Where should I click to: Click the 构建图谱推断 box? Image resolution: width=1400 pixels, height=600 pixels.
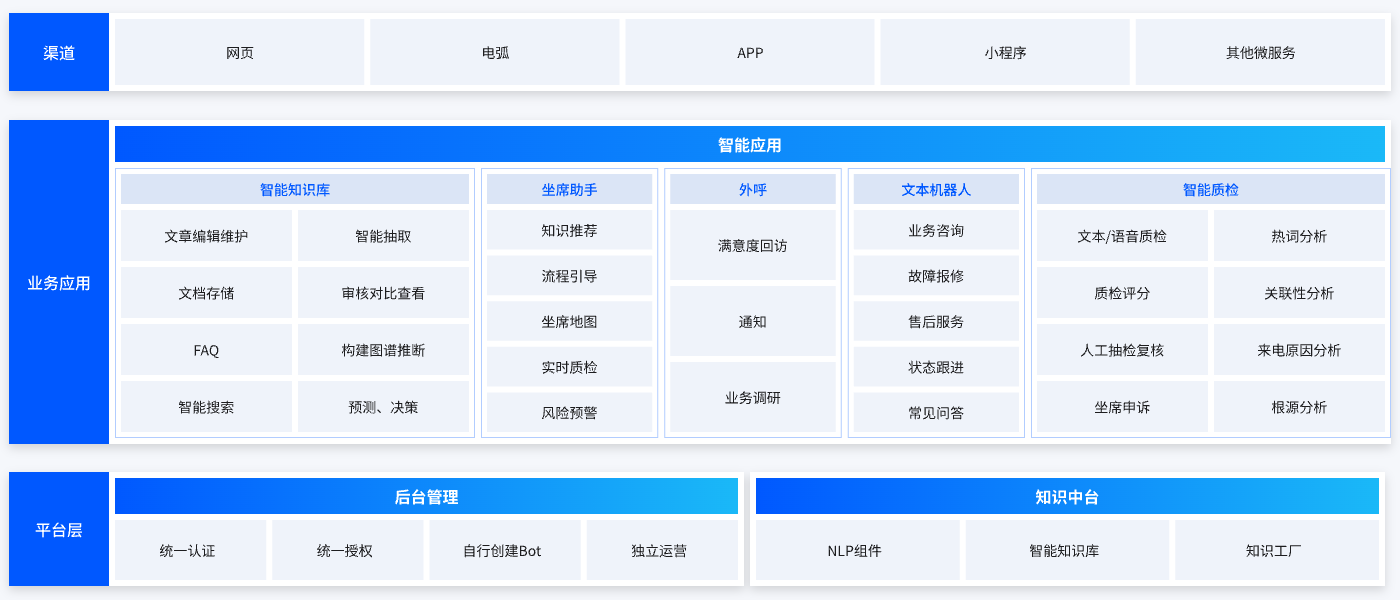(x=383, y=350)
